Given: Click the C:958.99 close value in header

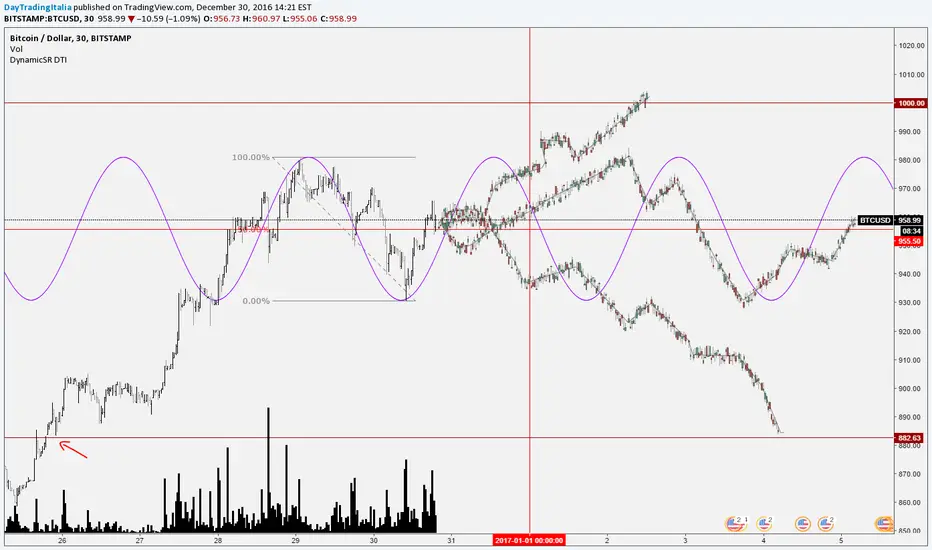Looking at the screenshot, I should tap(338, 18).
